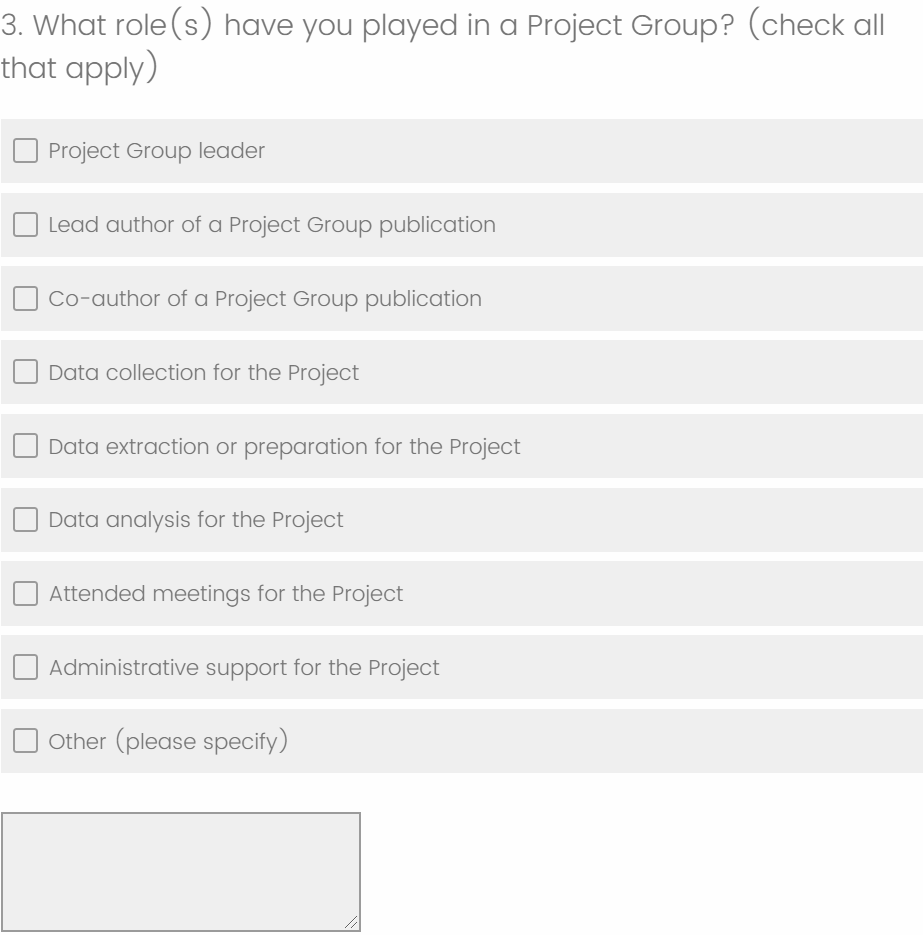The height and width of the screenshot is (935, 923).
Task: Click the 'Co-author of a Project Group publication' text
Action: 265,299
